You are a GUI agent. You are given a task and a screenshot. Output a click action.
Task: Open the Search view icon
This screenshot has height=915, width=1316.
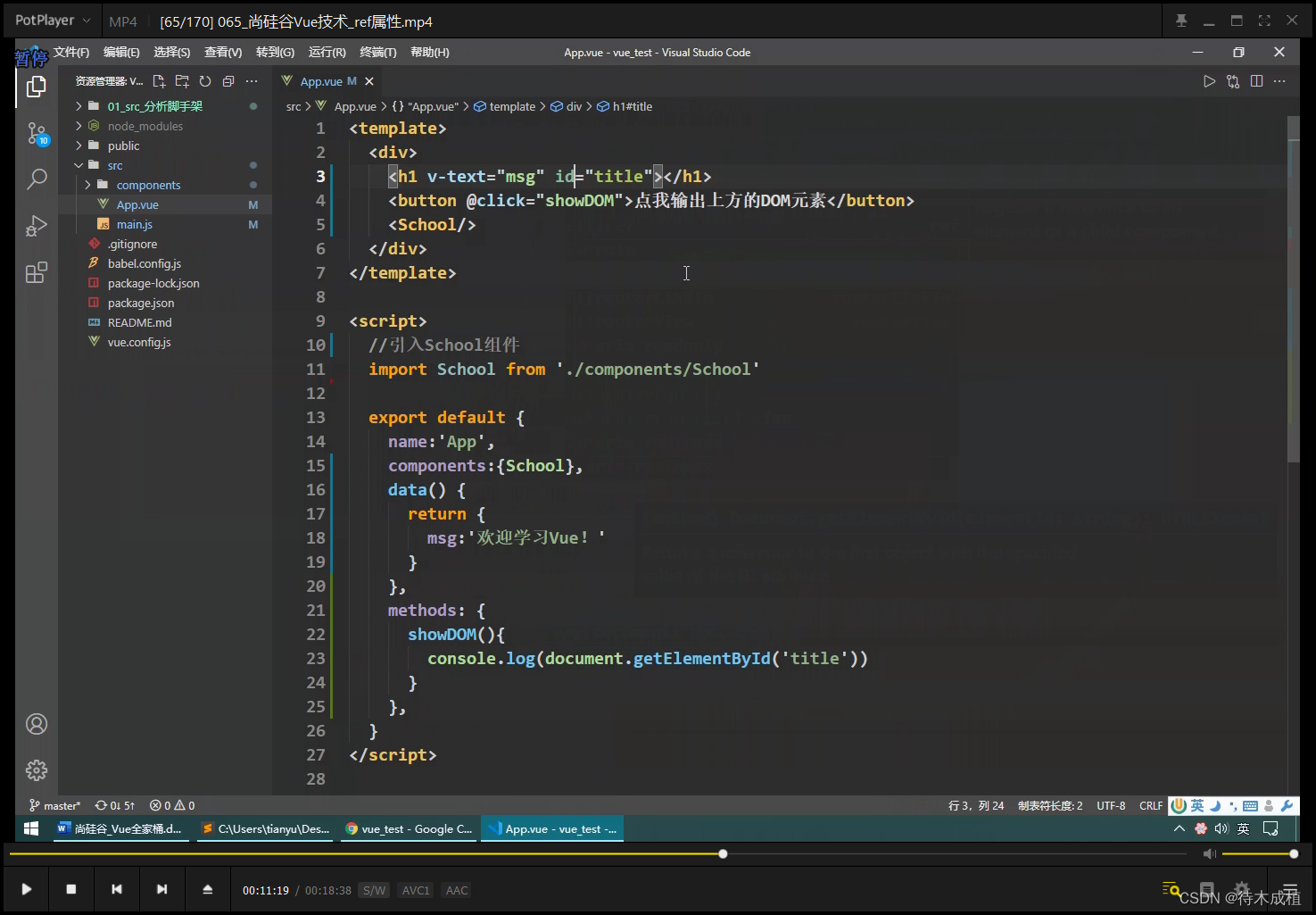[x=37, y=179]
